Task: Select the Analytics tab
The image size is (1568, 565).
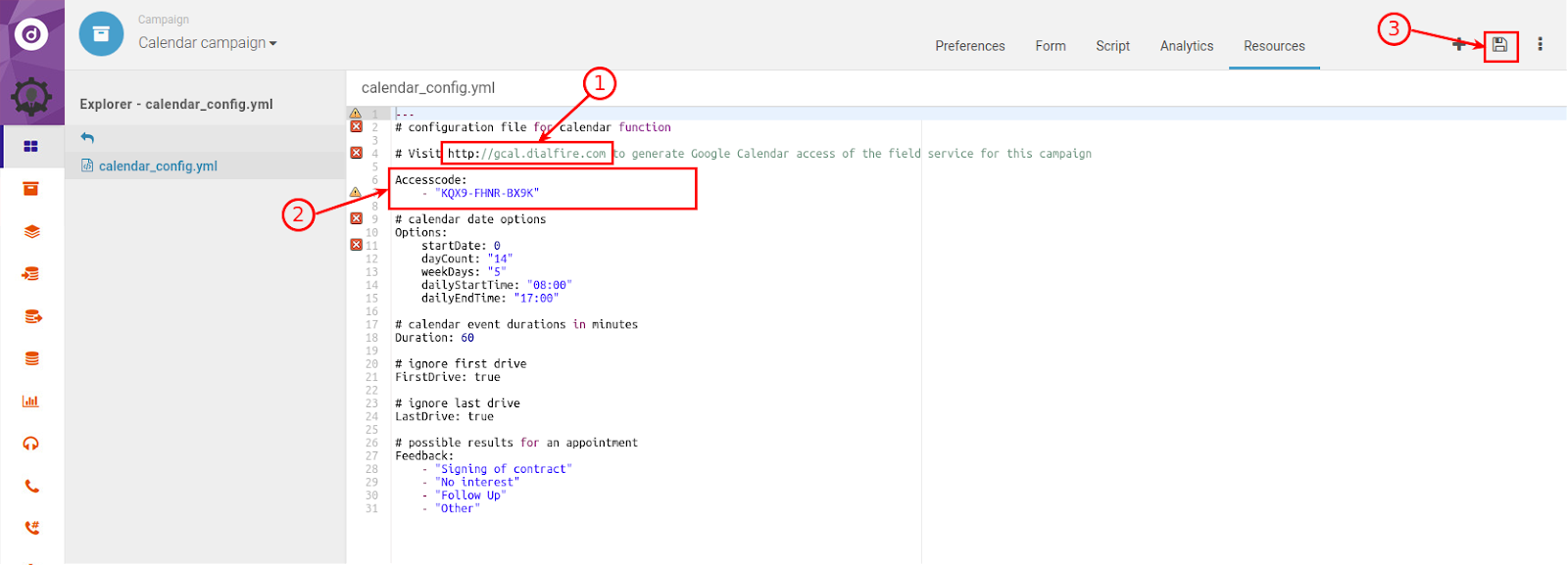Action: click(x=1186, y=46)
